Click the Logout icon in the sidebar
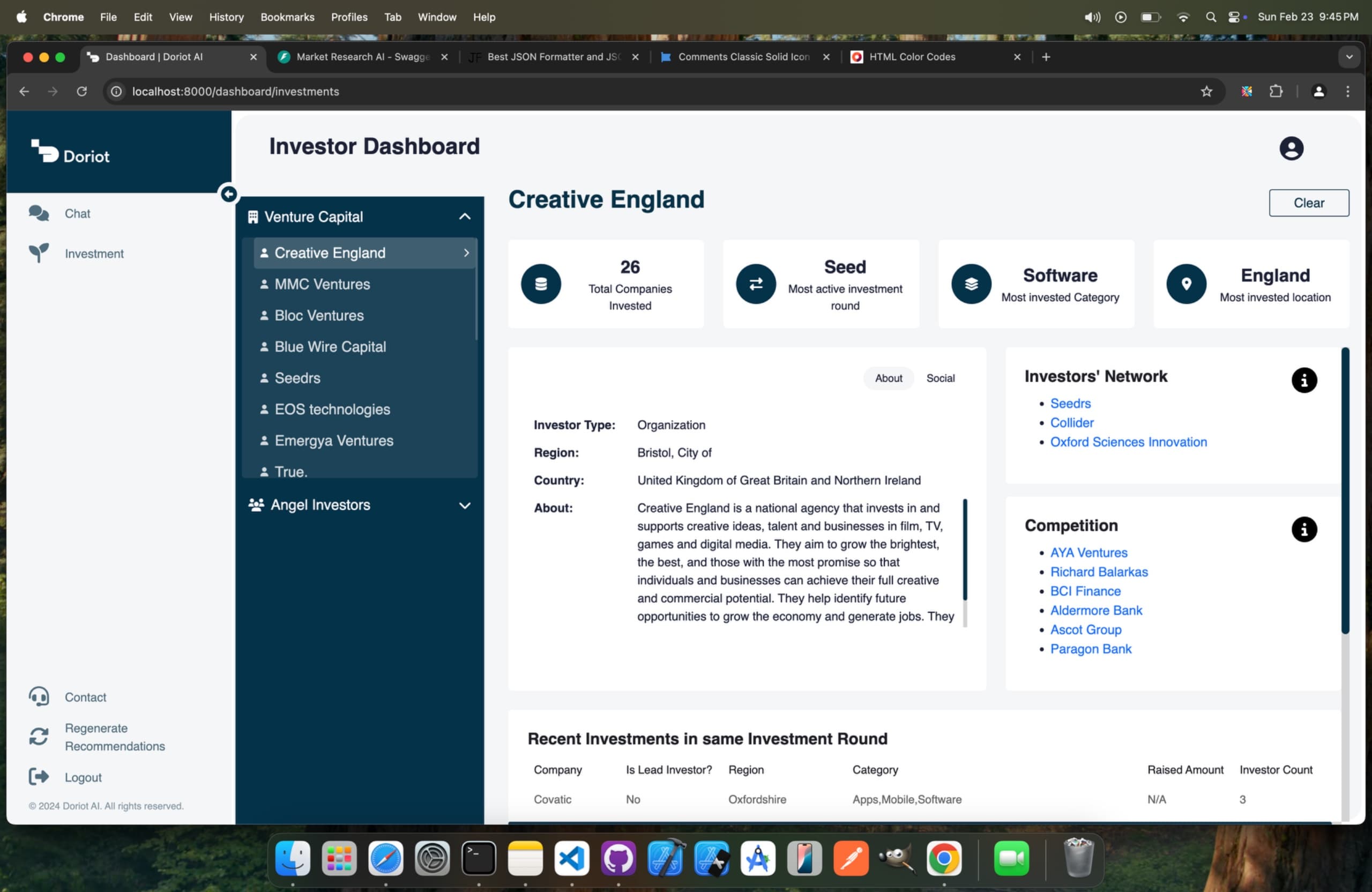This screenshot has height=892, width=1372. click(39, 777)
